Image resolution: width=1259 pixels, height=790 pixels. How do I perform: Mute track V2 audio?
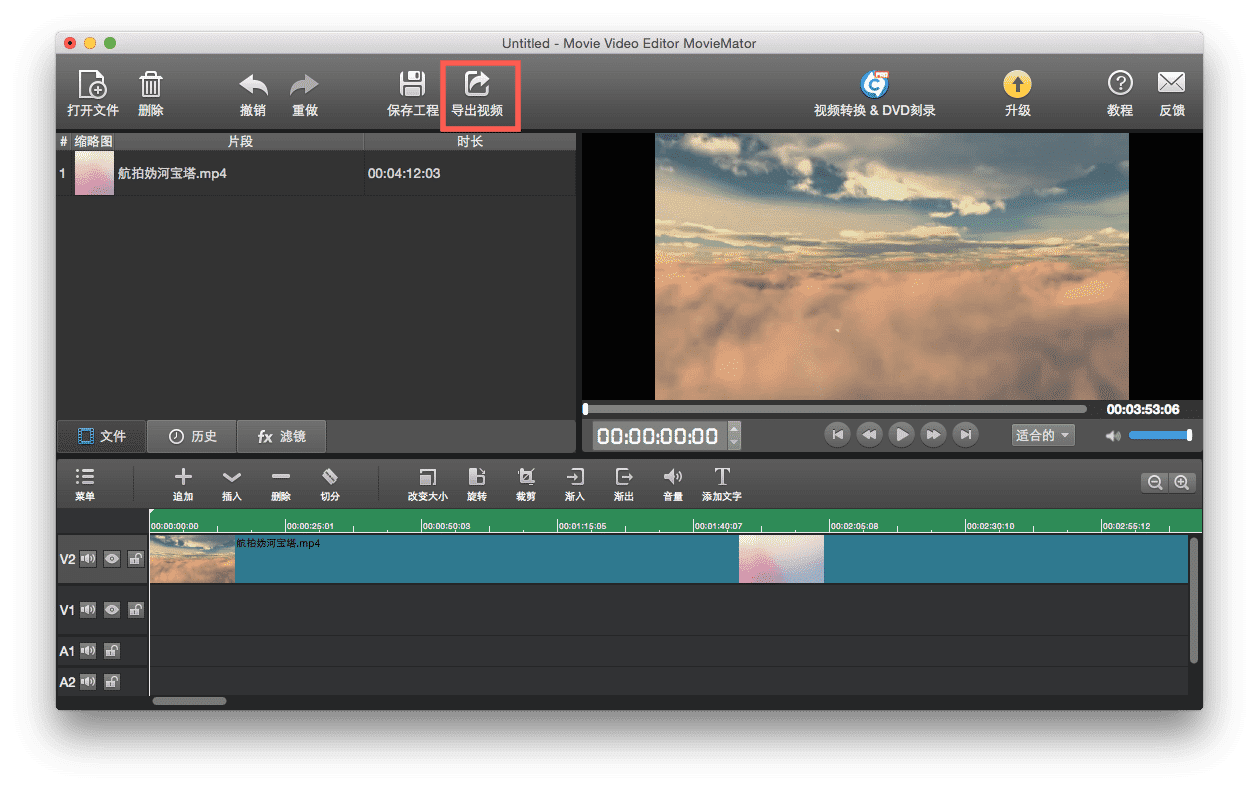click(88, 559)
